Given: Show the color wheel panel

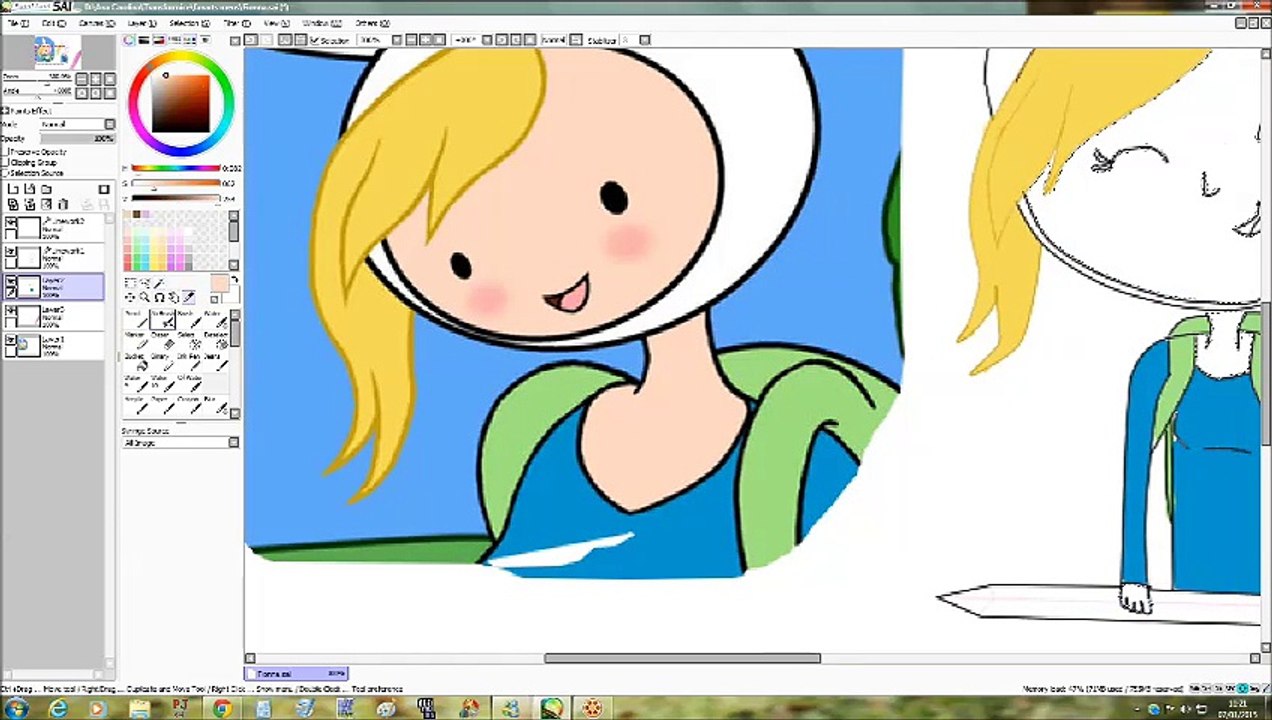Looking at the screenshot, I should coord(129,40).
